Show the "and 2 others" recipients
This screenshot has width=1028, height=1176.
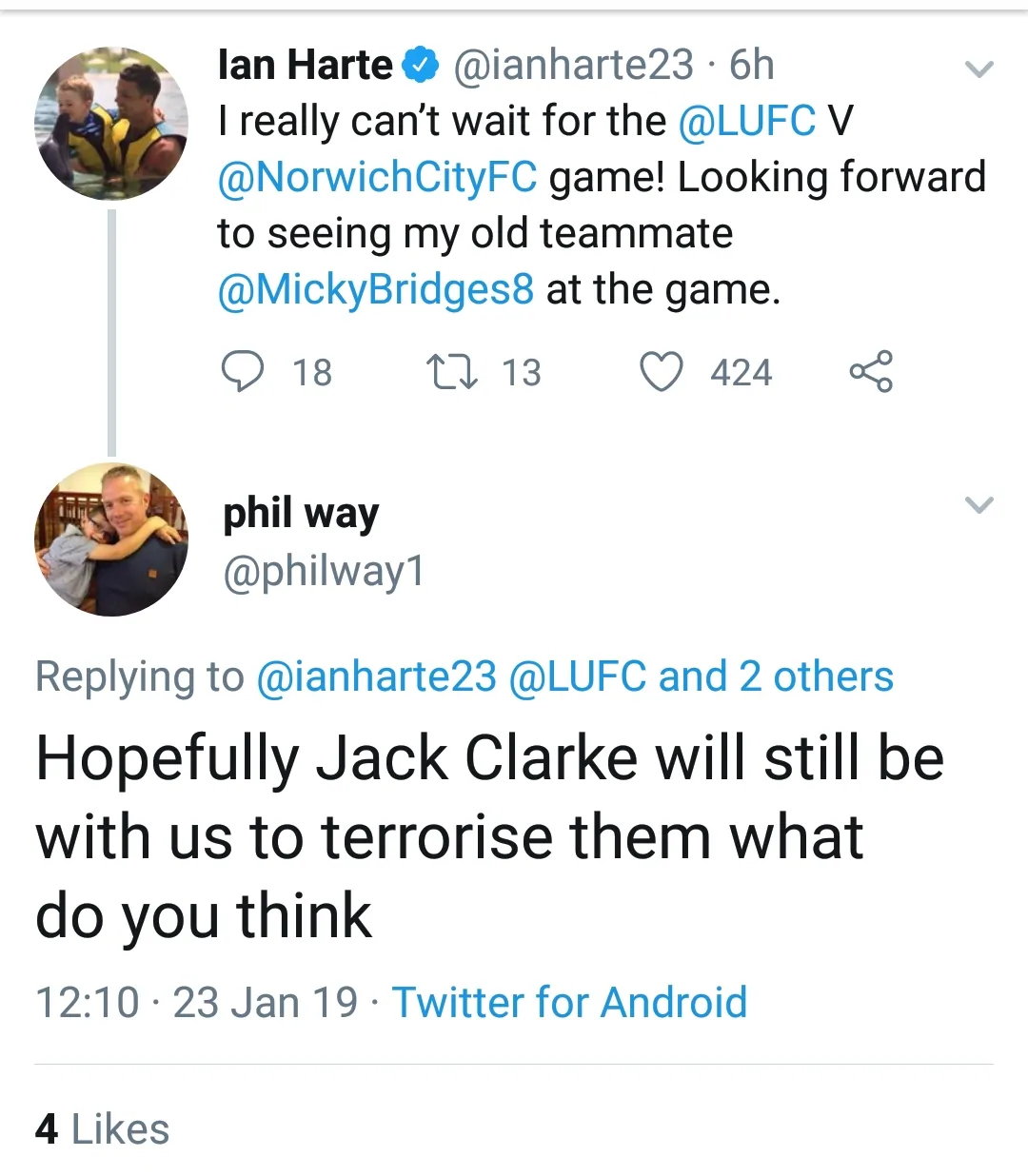click(x=776, y=676)
